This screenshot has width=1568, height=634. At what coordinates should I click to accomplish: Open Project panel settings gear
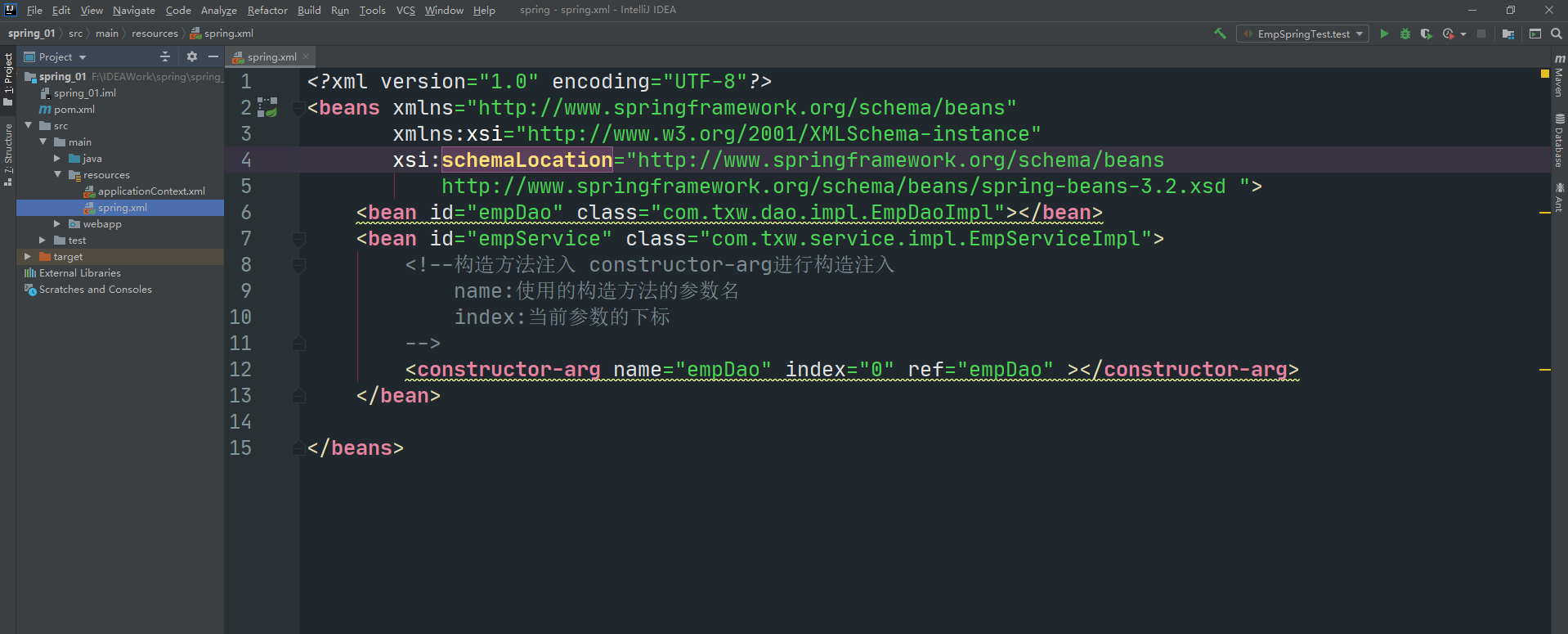pos(192,56)
